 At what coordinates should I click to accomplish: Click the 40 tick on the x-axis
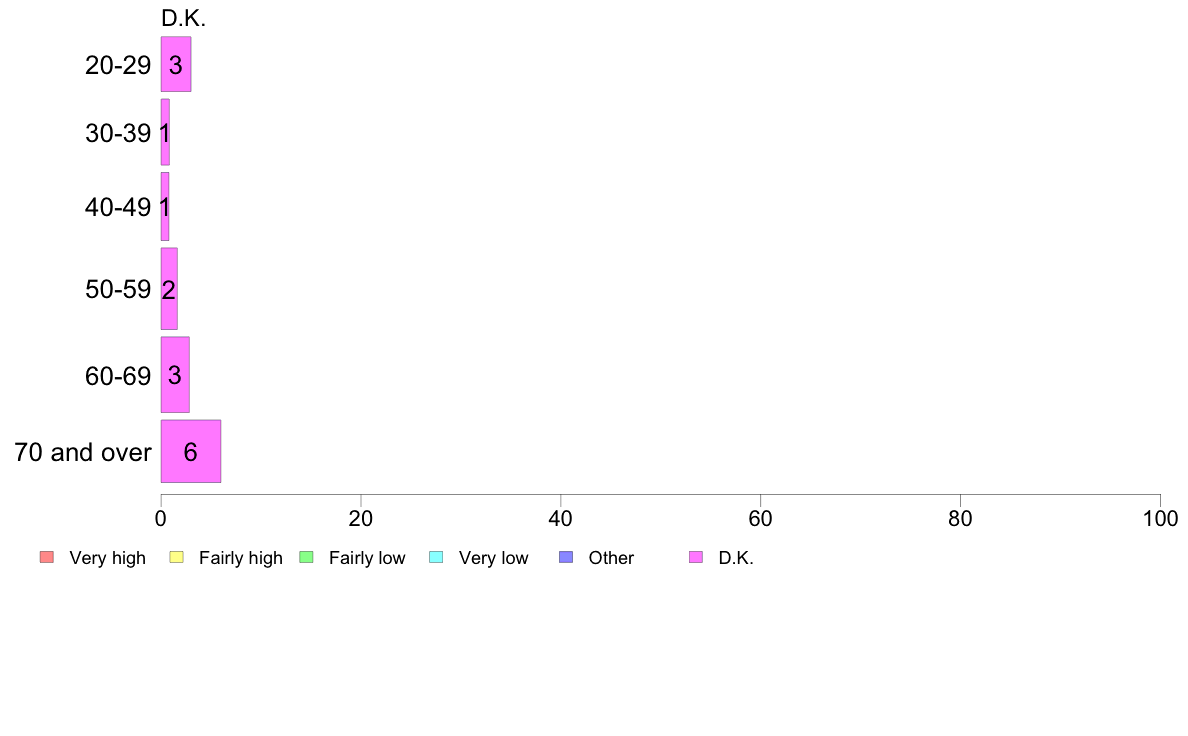[561, 518]
